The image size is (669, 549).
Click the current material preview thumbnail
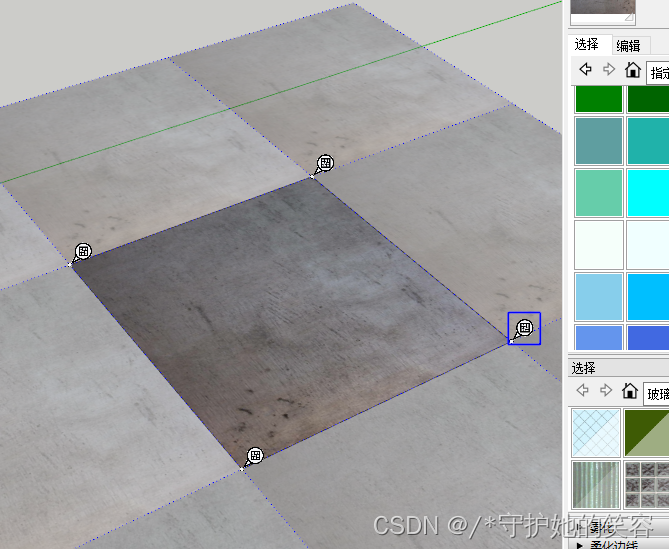point(603,12)
